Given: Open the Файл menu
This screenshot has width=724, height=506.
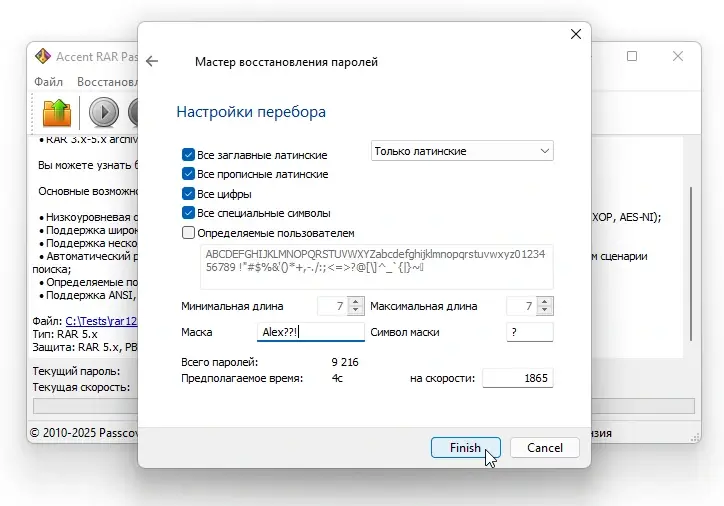Looking at the screenshot, I should point(48,82).
